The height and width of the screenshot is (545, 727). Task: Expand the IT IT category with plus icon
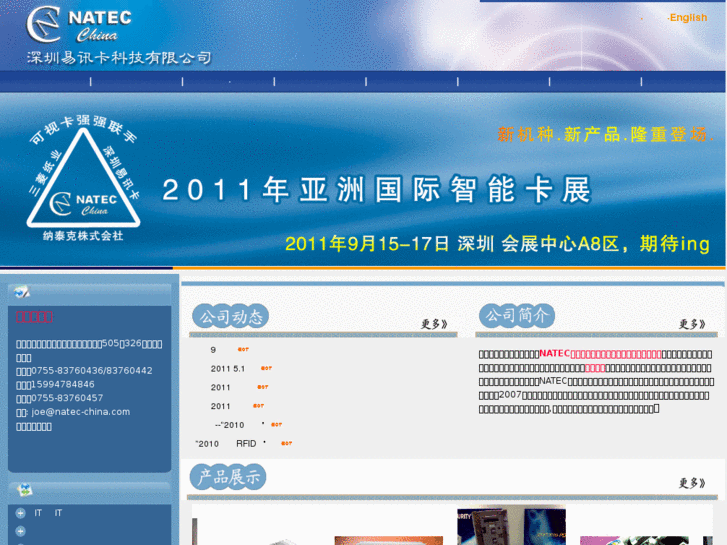click(x=20, y=513)
